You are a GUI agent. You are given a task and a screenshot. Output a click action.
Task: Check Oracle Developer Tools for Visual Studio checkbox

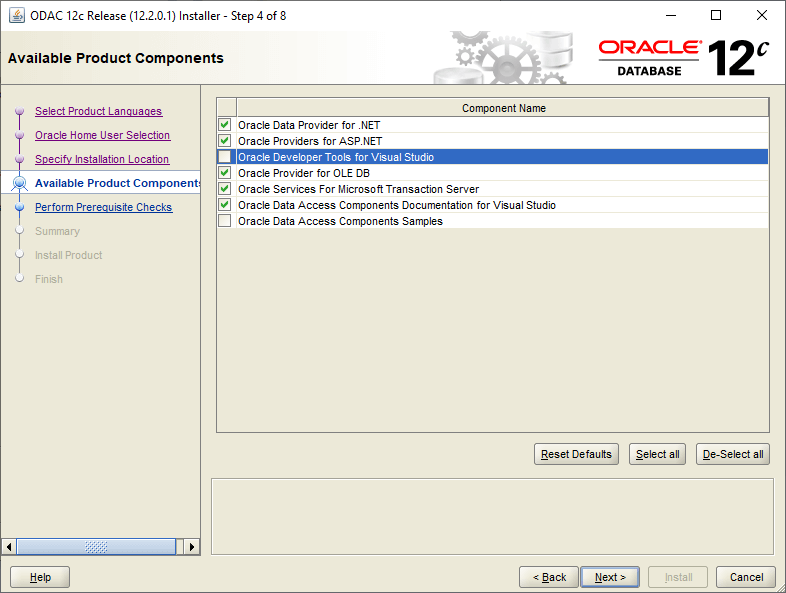tap(225, 156)
